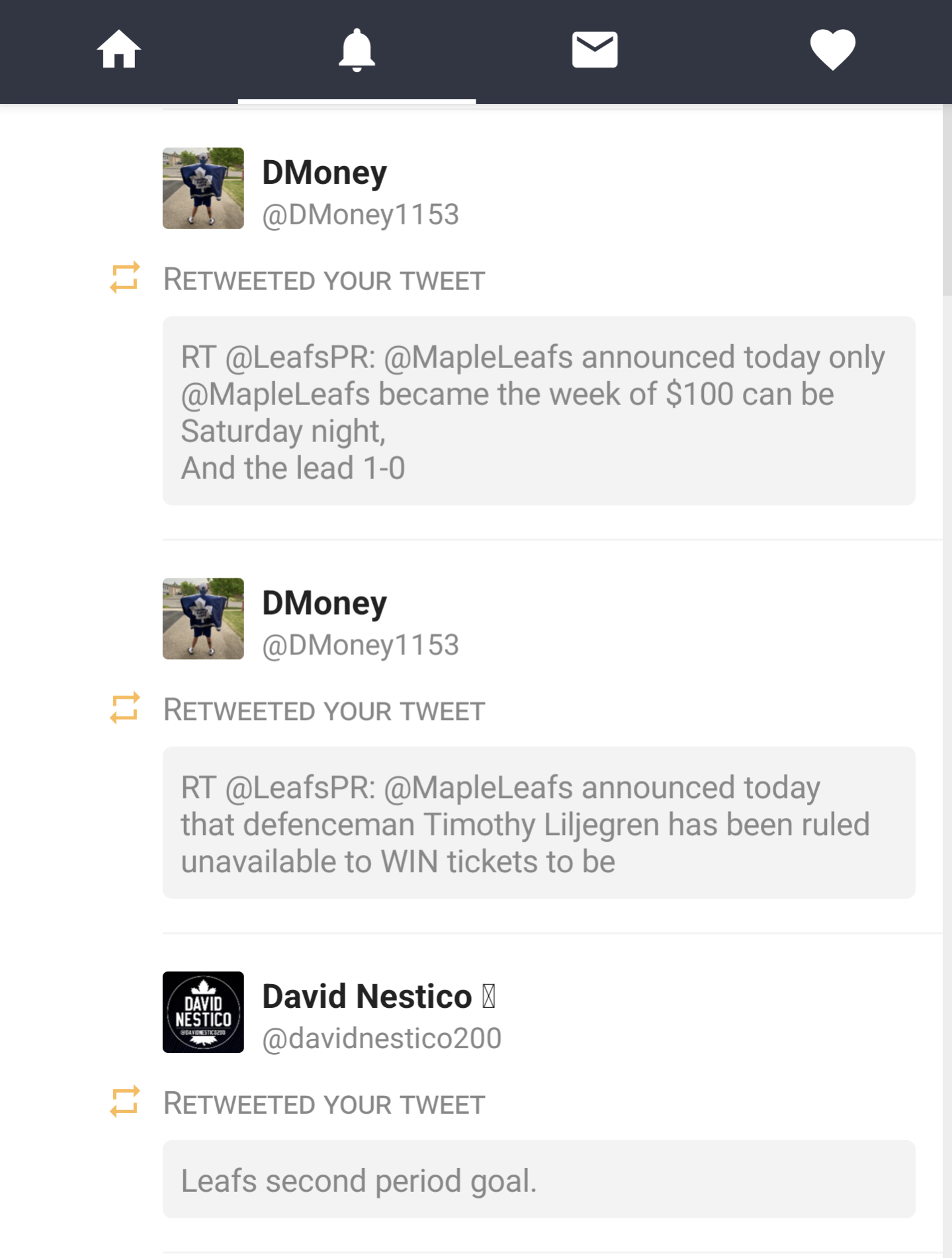
Task: Click 'RETWEETED YOUR TWEET' on the first notification
Action: 324,280
